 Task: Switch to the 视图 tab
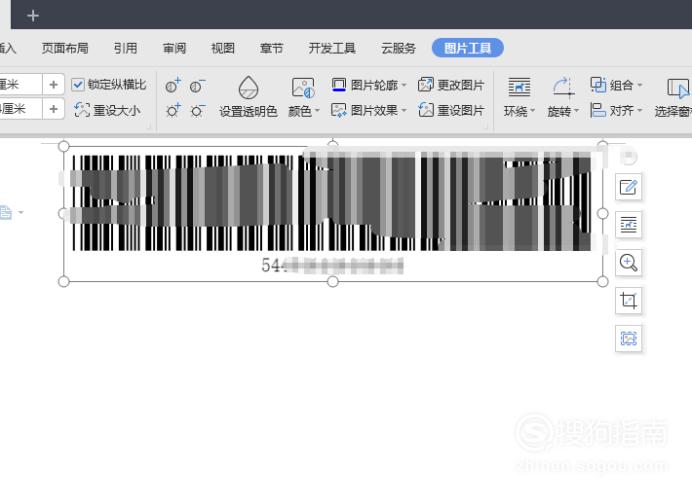coord(223,48)
